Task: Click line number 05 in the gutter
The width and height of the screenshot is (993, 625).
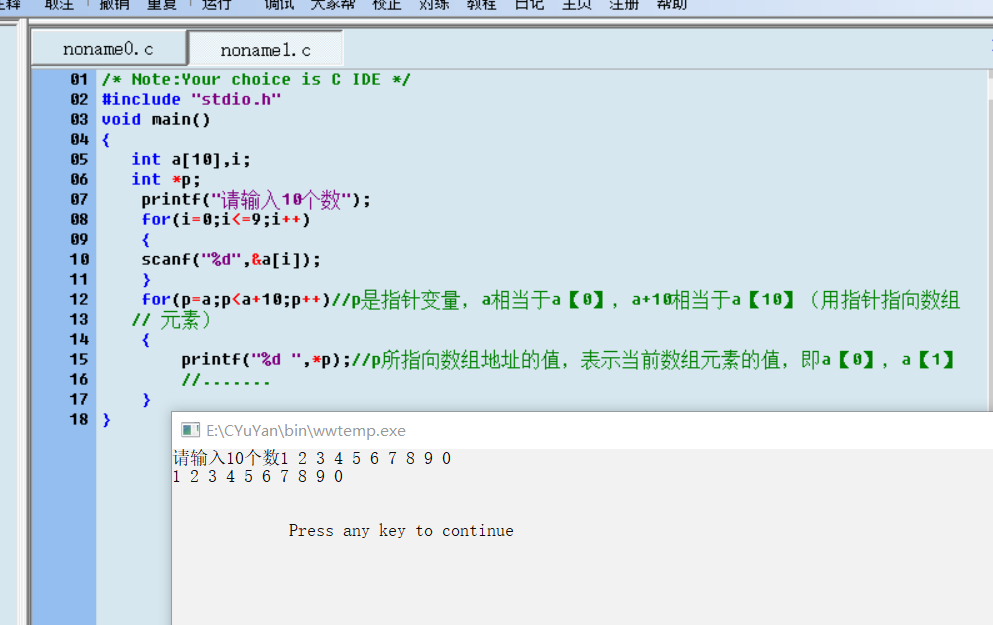Action: click(x=79, y=159)
